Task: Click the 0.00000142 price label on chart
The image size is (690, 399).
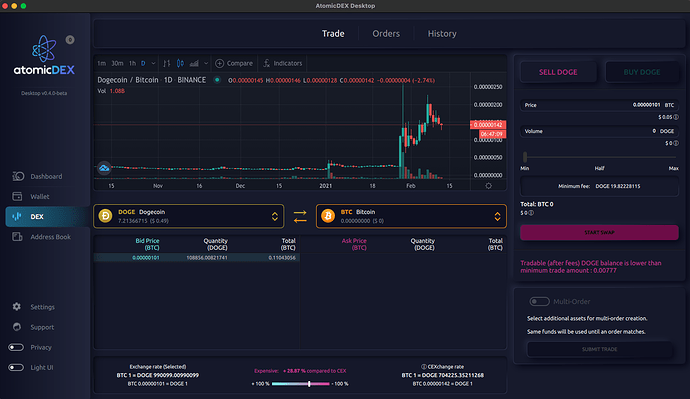Action: [488, 125]
